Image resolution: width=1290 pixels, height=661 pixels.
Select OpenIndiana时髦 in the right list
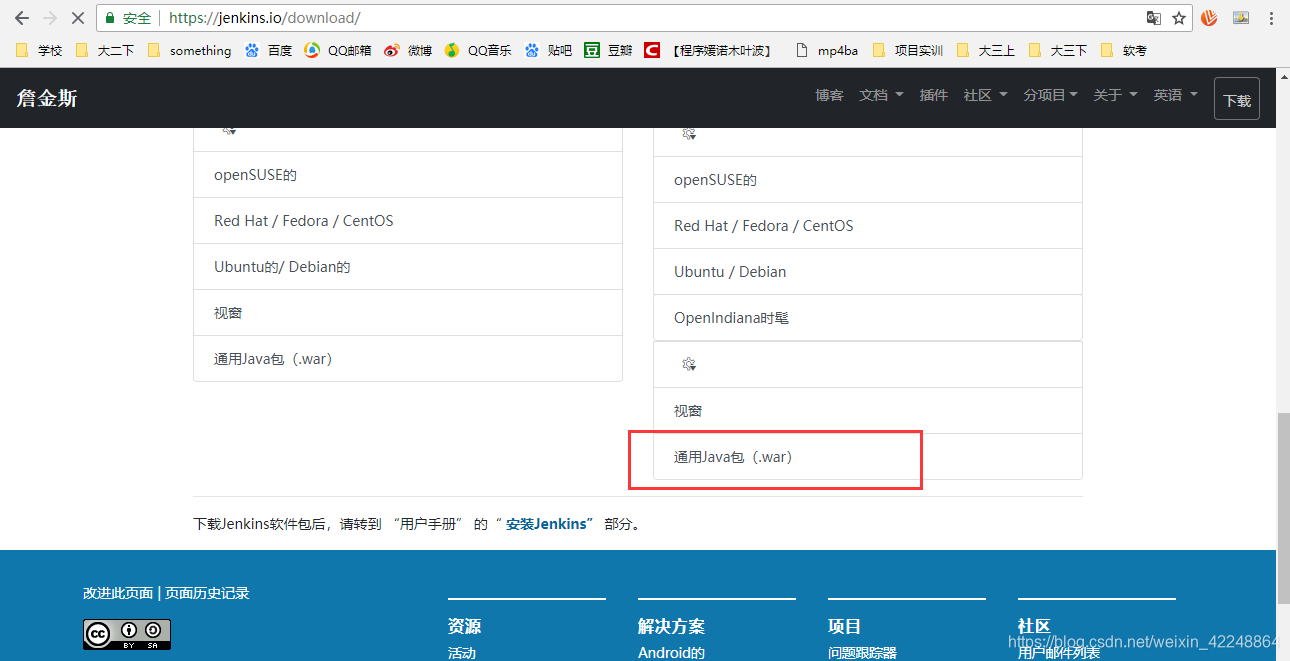coord(868,318)
